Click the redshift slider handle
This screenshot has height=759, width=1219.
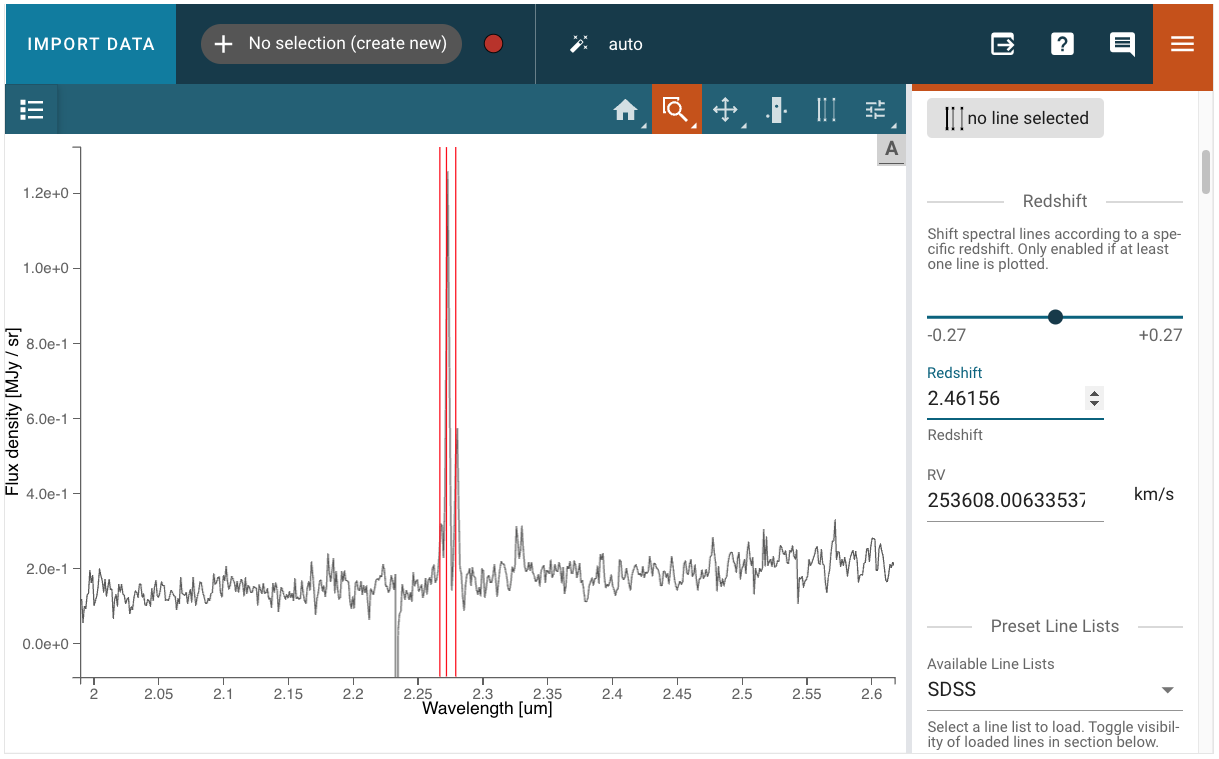(1055, 317)
